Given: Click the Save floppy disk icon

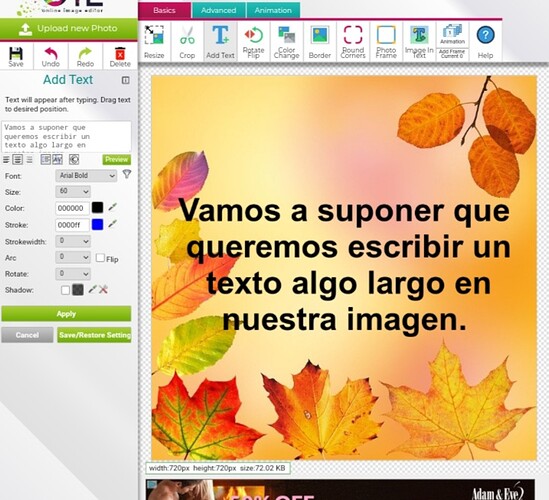Looking at the screenshot, I should tap(16, 56).
